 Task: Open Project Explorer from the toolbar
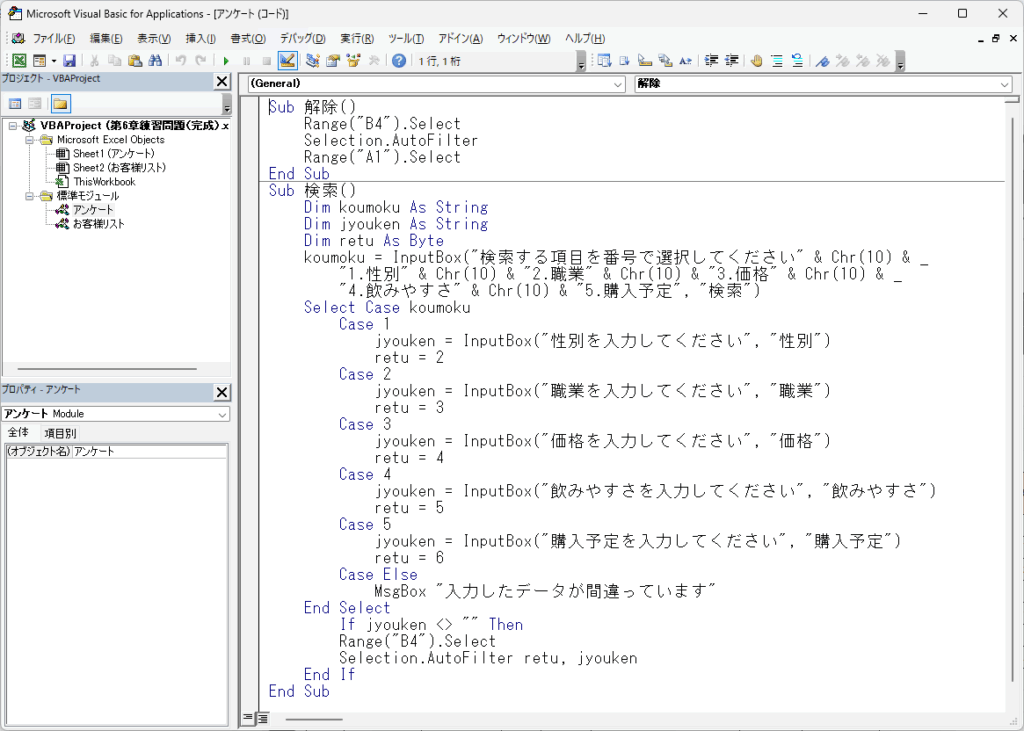[312, 61]
